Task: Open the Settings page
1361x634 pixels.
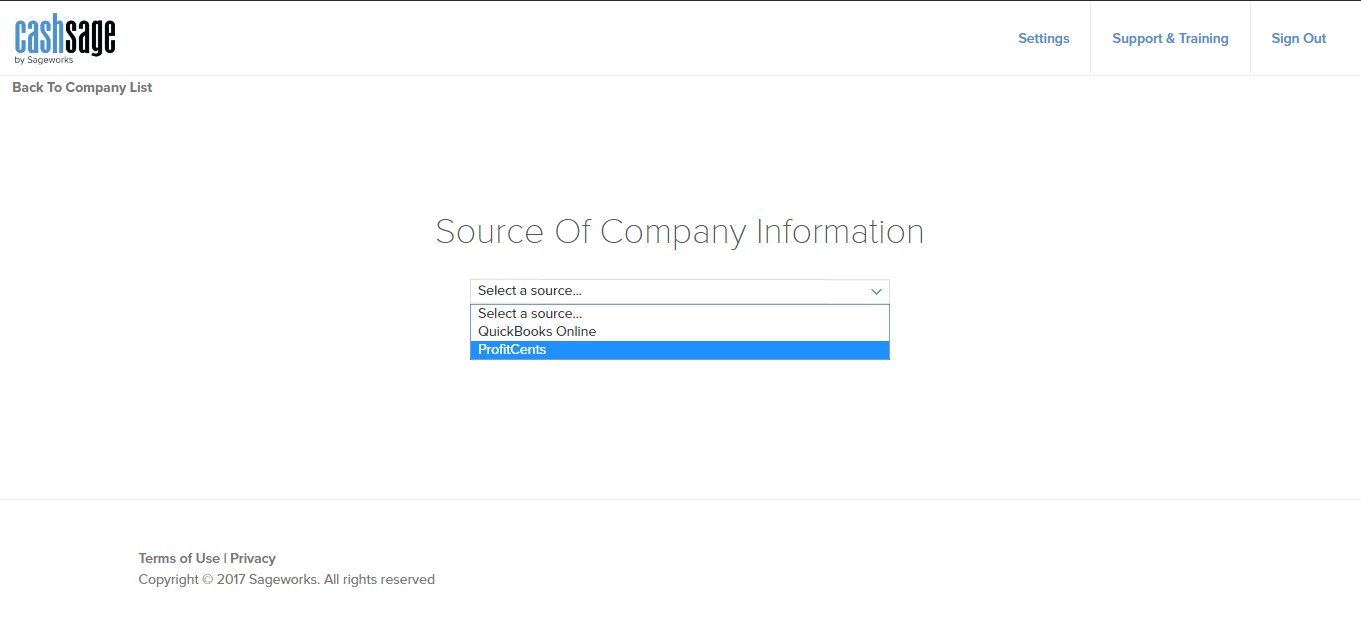Action: [1043, 38]
